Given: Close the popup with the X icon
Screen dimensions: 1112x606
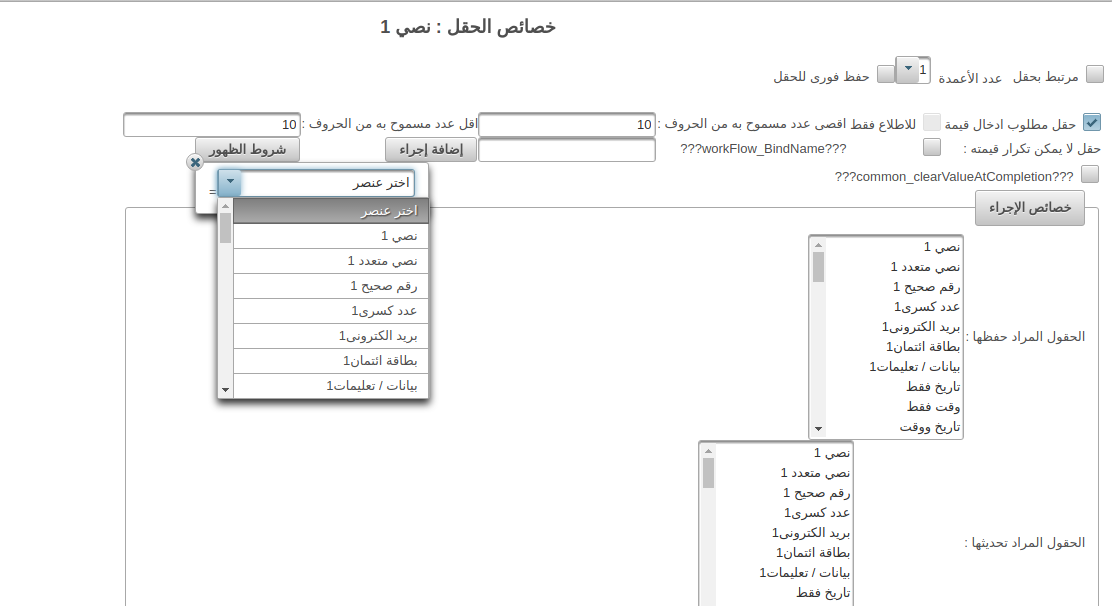Looking at the screenshot, I should (195, 162).
